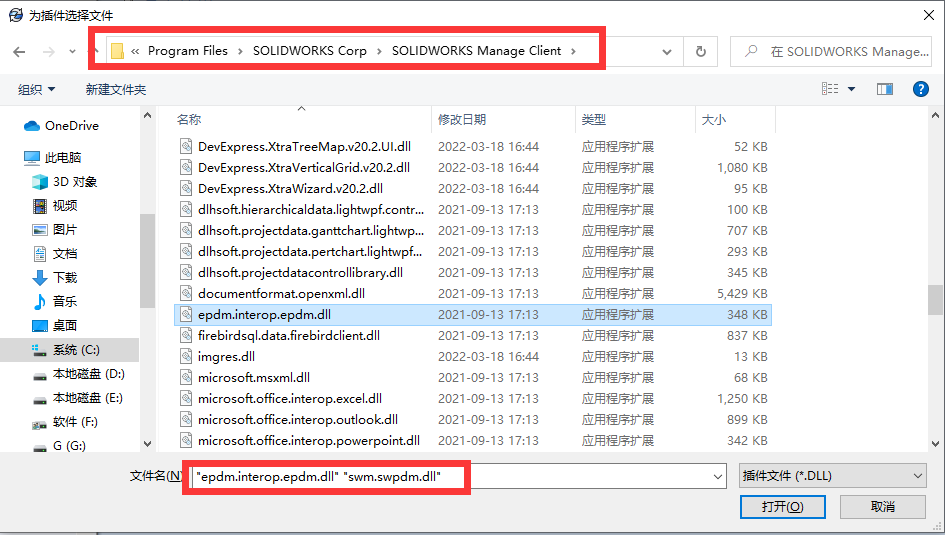Viewport: 945px width, 535px height.
Task: Open help with question mark icon
Action: 920,89
